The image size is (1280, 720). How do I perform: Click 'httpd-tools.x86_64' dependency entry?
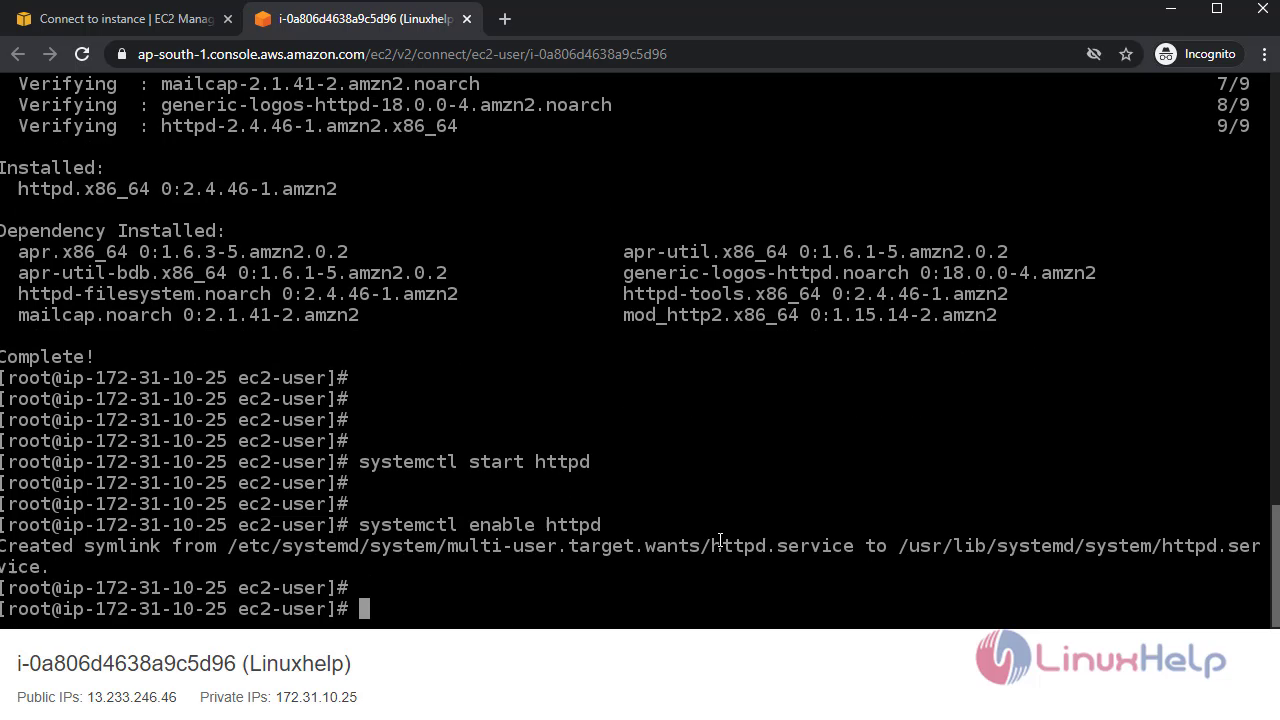(x=815, y=294)
